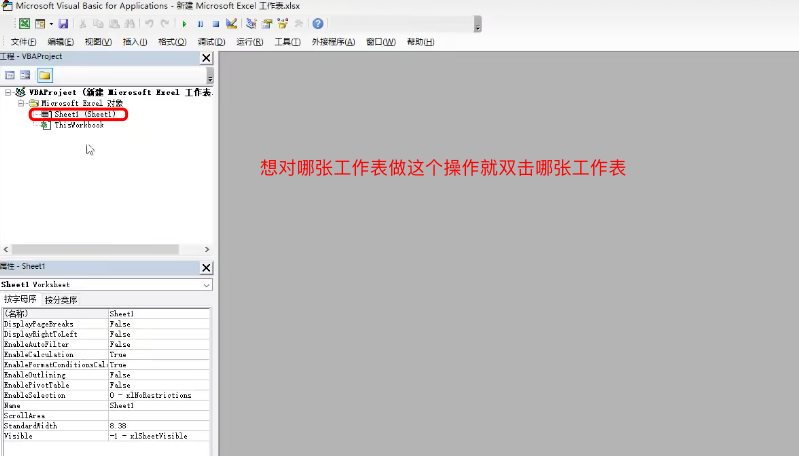Click EnableCalculation value True

(x=159, y=355)
